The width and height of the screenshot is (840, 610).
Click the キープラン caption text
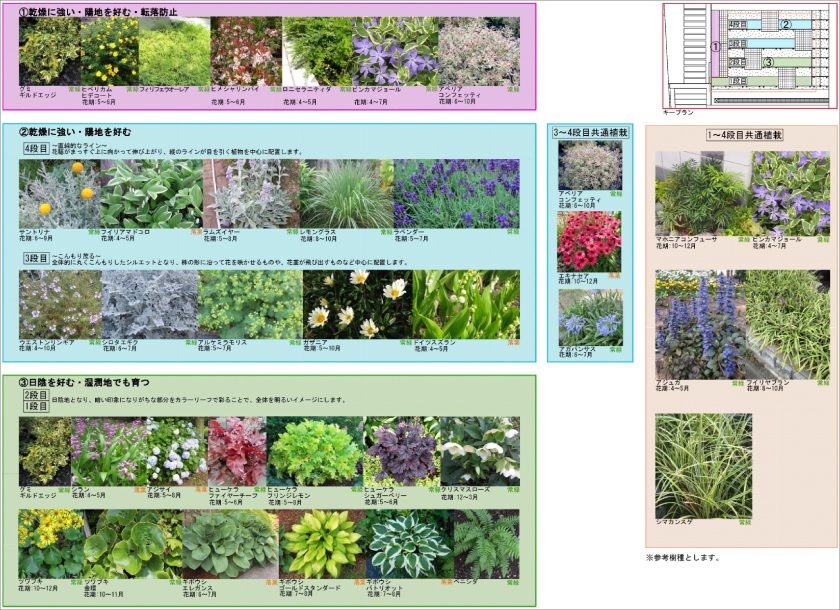678,112
